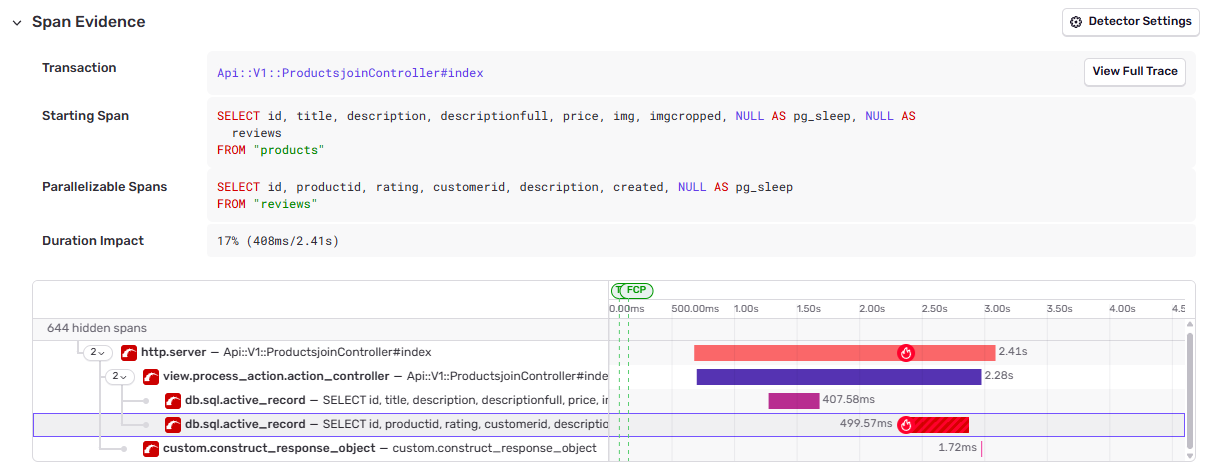1210x471 pixels.
Task: Click the 'Parallelizable Spans' field label
Action: (x=105, y=187)
